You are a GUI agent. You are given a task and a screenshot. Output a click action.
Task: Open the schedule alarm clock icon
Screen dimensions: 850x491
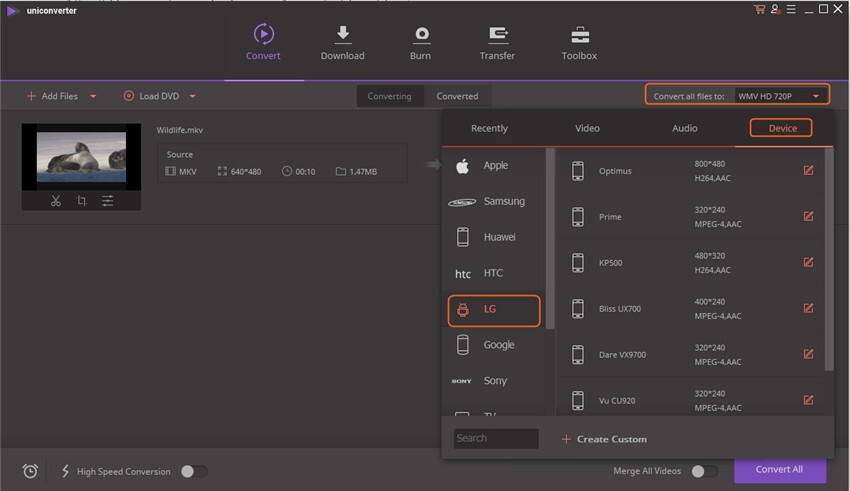30,471
